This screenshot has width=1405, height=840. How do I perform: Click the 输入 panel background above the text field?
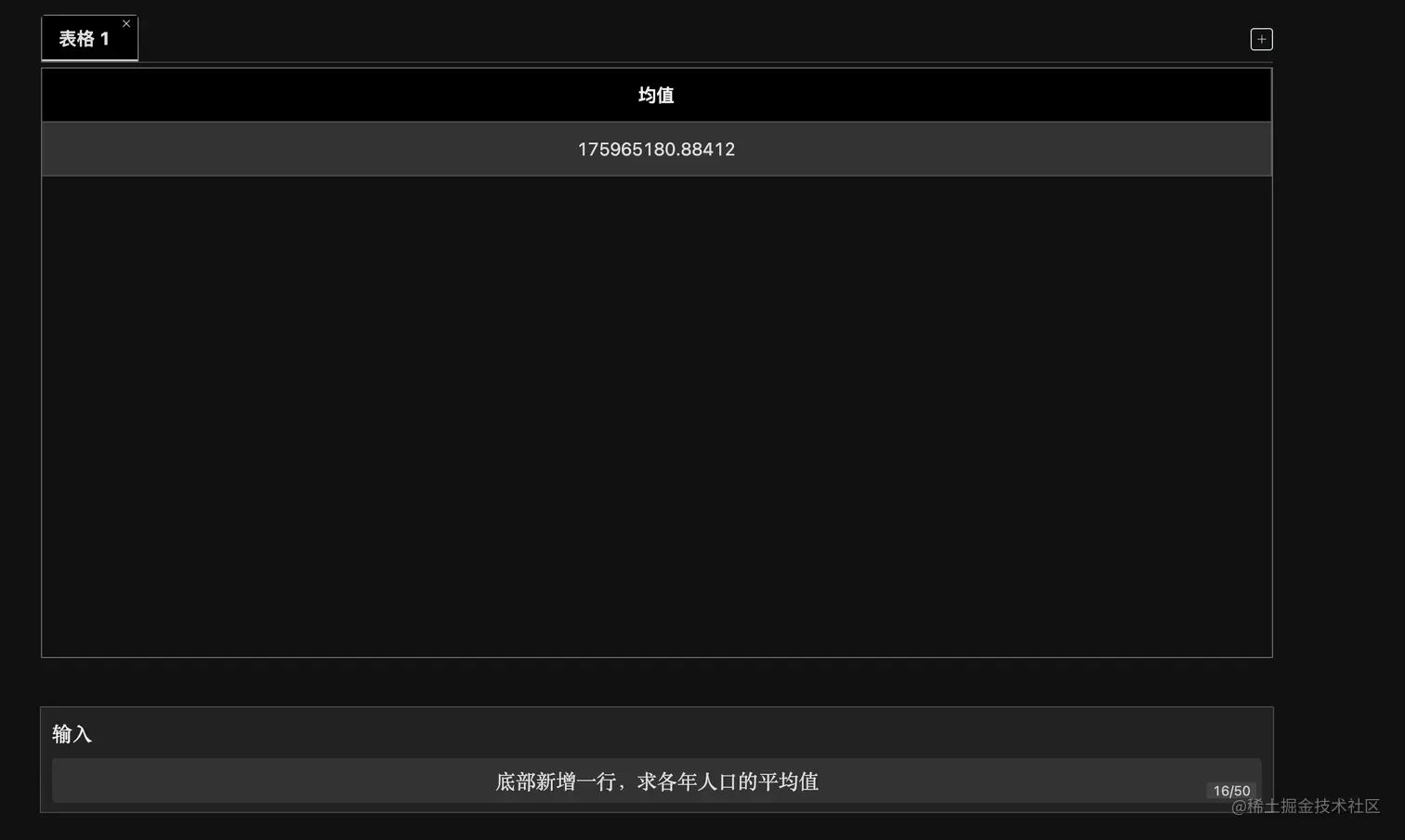pos(656,733)
